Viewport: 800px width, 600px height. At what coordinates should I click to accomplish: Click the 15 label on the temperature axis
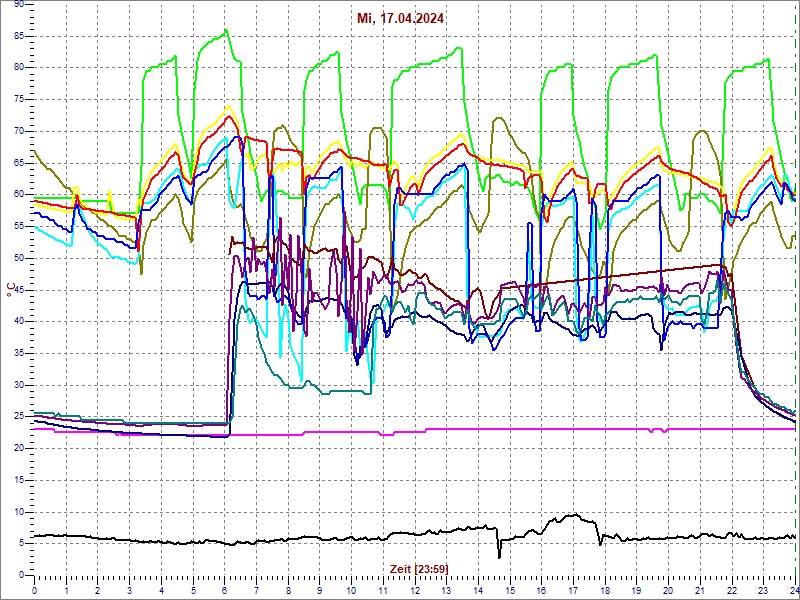18,481
